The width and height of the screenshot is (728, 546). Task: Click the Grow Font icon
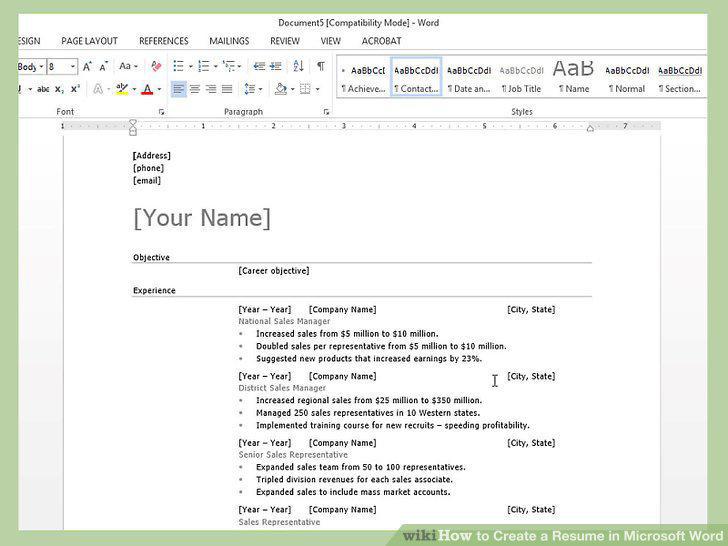87,66
